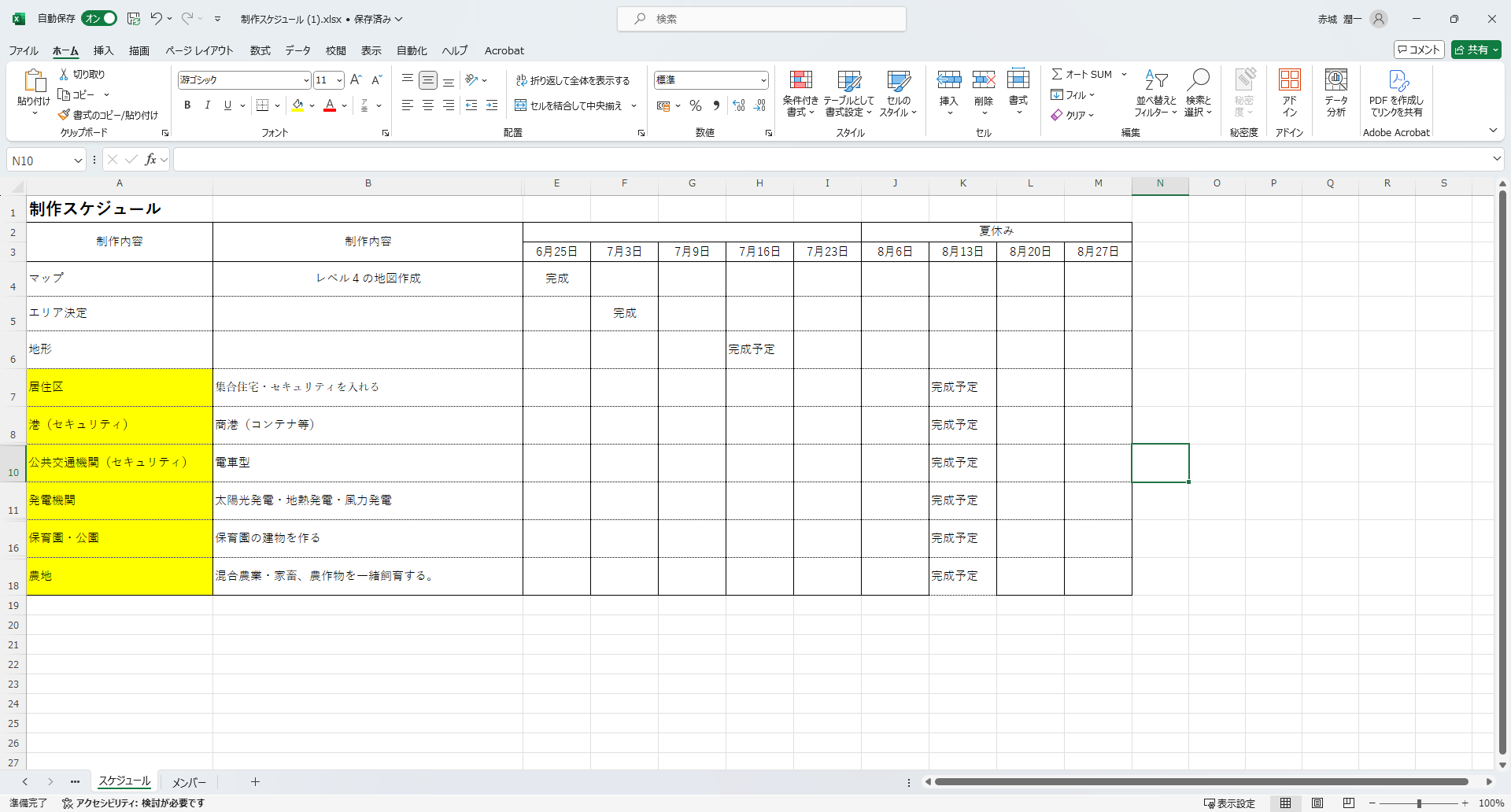Collapse the ribbon with chevron

click(x=1493, y=130)
